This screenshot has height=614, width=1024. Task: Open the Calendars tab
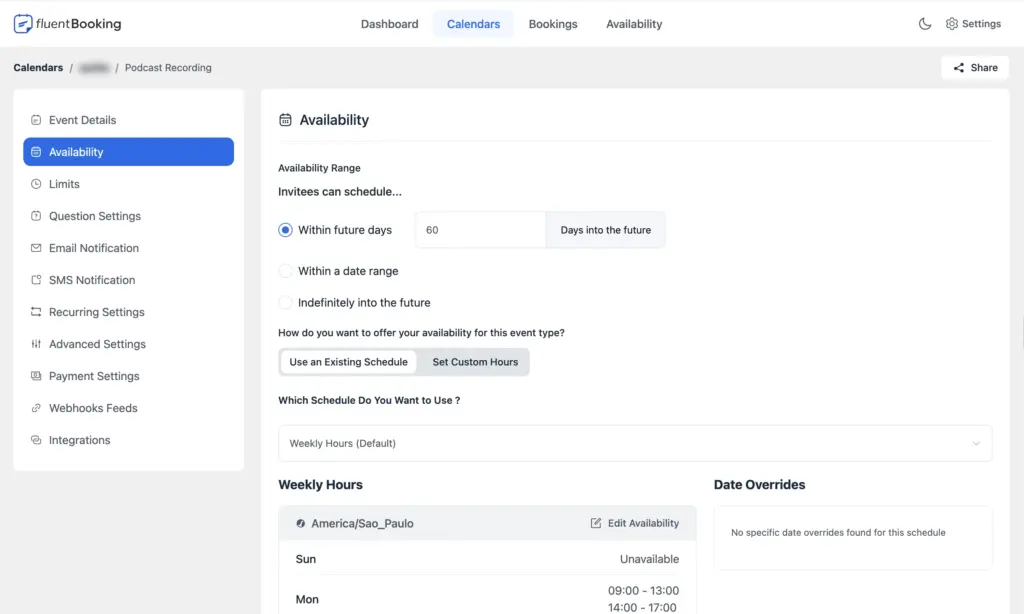point(473,24)
